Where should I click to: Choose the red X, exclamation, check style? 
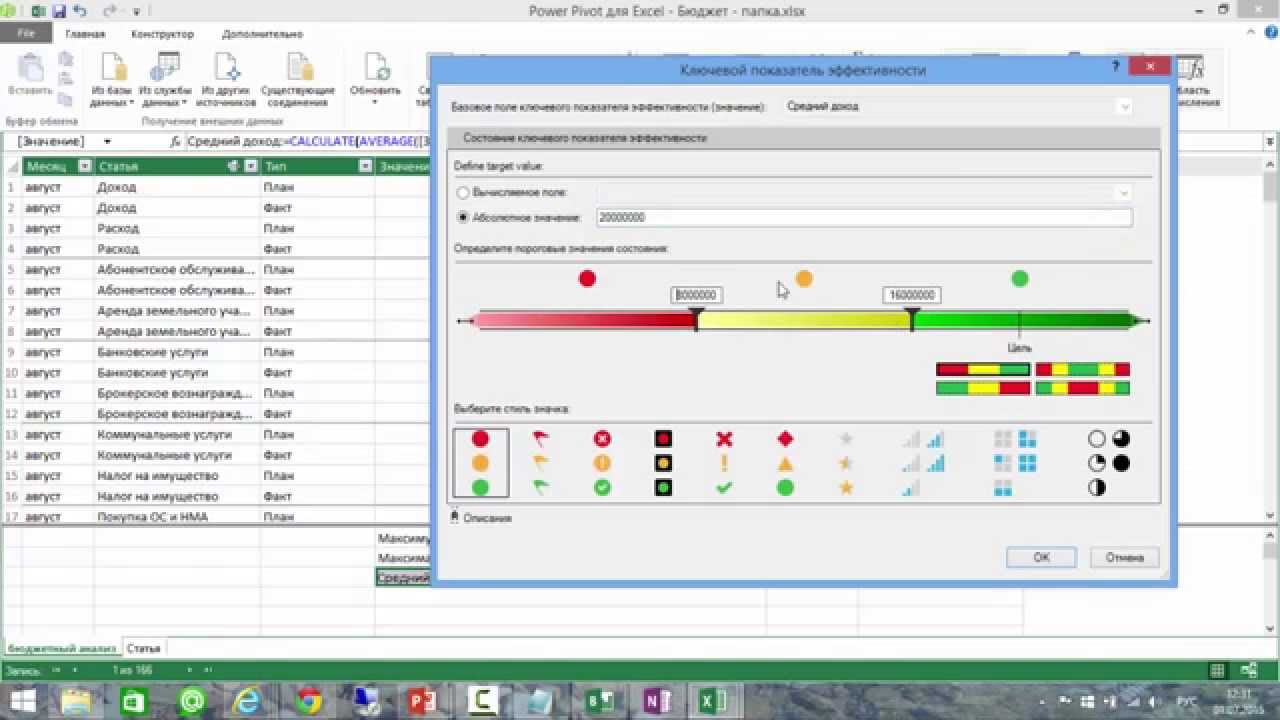[724, 463]
